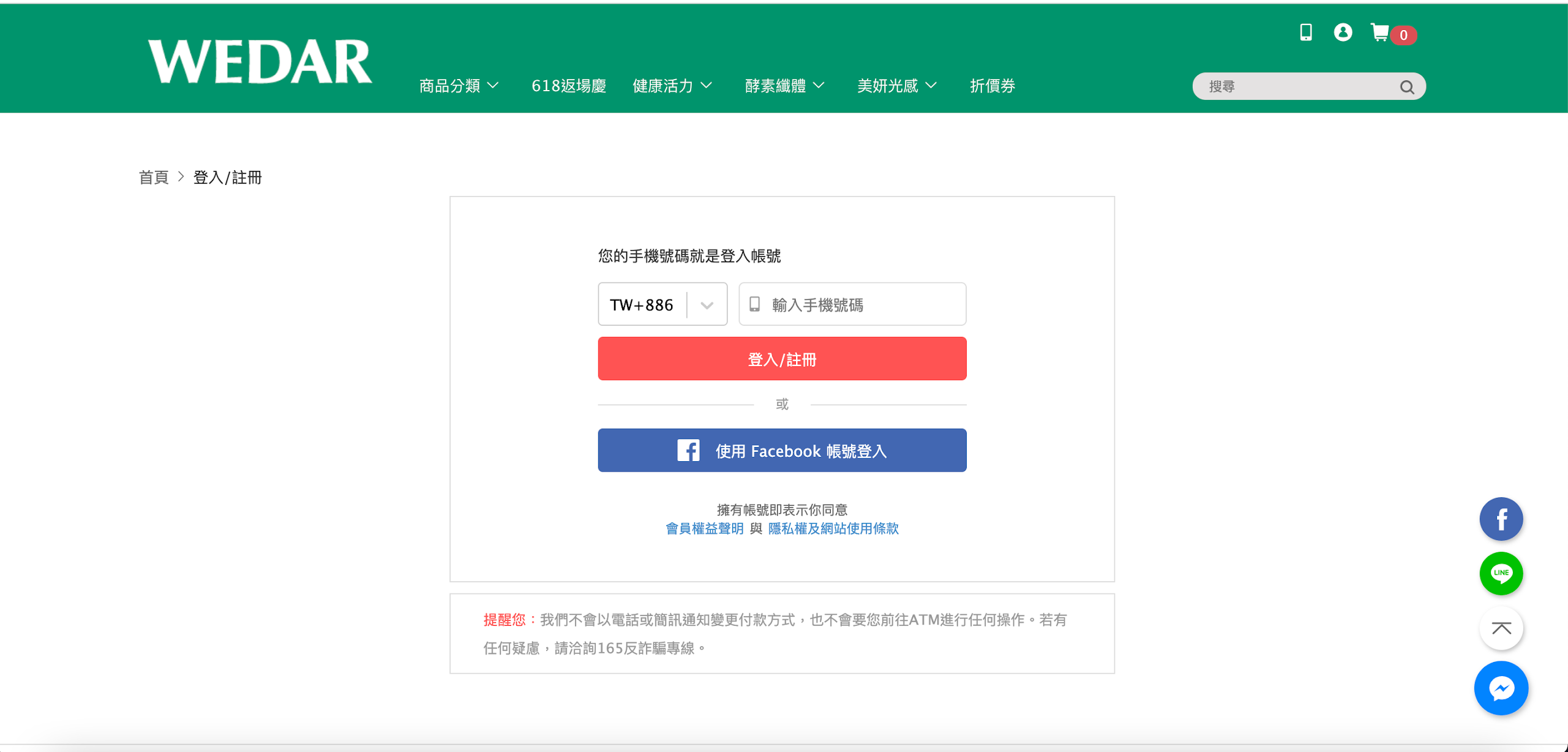The image size is (1568, 752).
Task: Open the shopping cart icon
Action: [1380, 32]
